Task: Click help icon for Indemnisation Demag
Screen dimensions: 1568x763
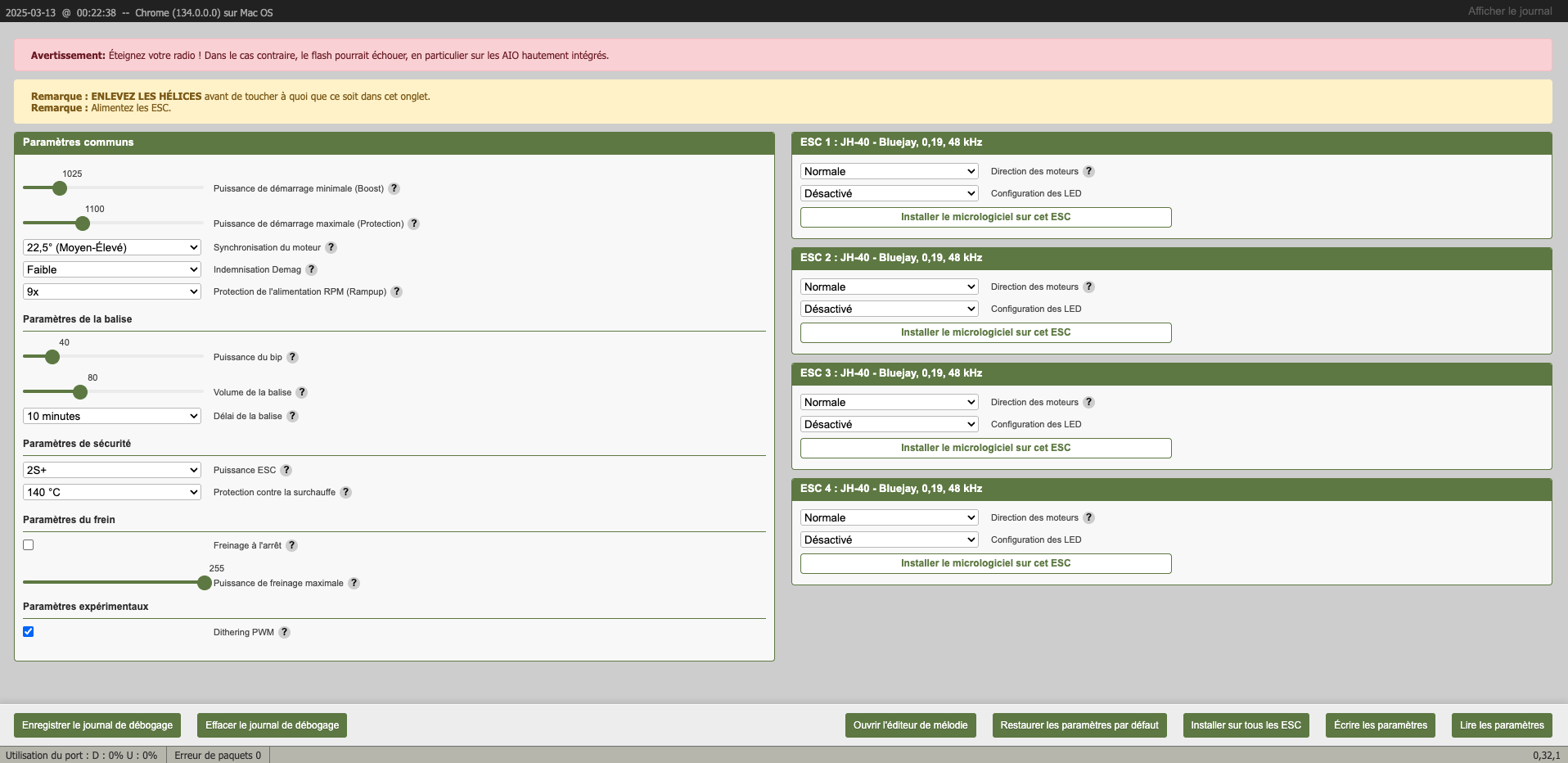Action: click(x=311, y=269)
